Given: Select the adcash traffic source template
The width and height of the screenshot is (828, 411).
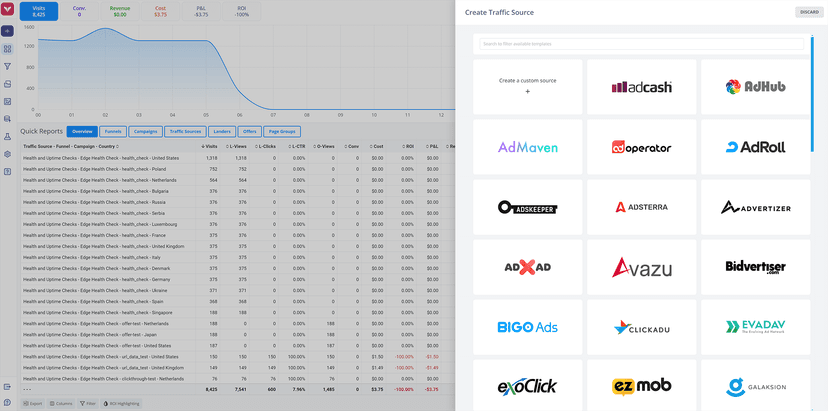Looking at the screenshot, I should [x=642, y=87].
